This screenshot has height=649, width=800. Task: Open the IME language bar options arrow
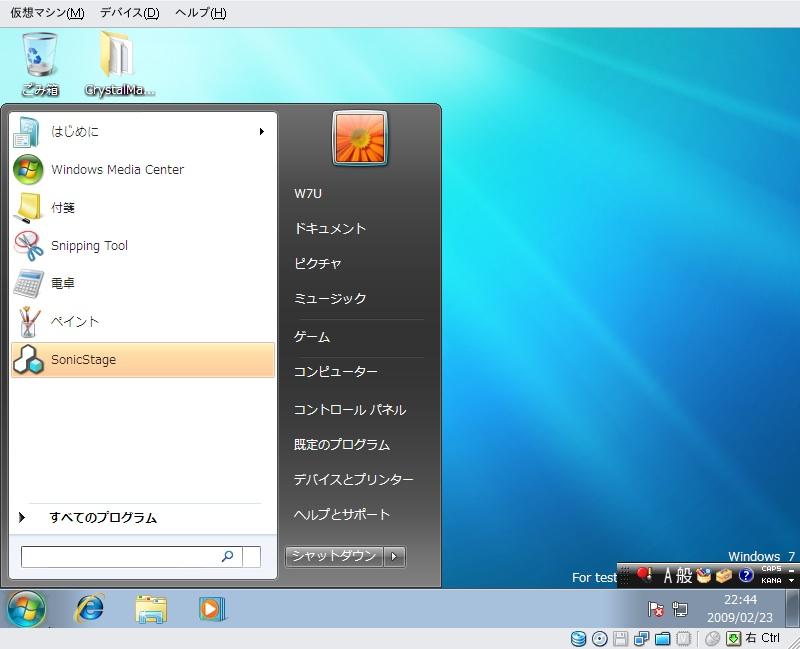click(x=791, y=581)
